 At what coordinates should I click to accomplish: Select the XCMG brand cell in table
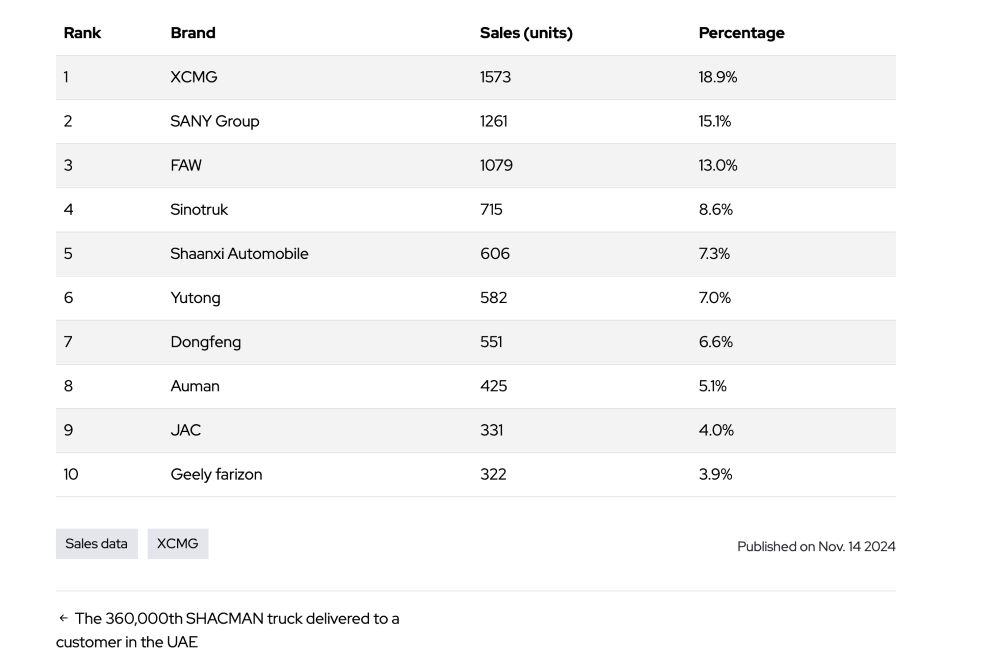[194, 77]
